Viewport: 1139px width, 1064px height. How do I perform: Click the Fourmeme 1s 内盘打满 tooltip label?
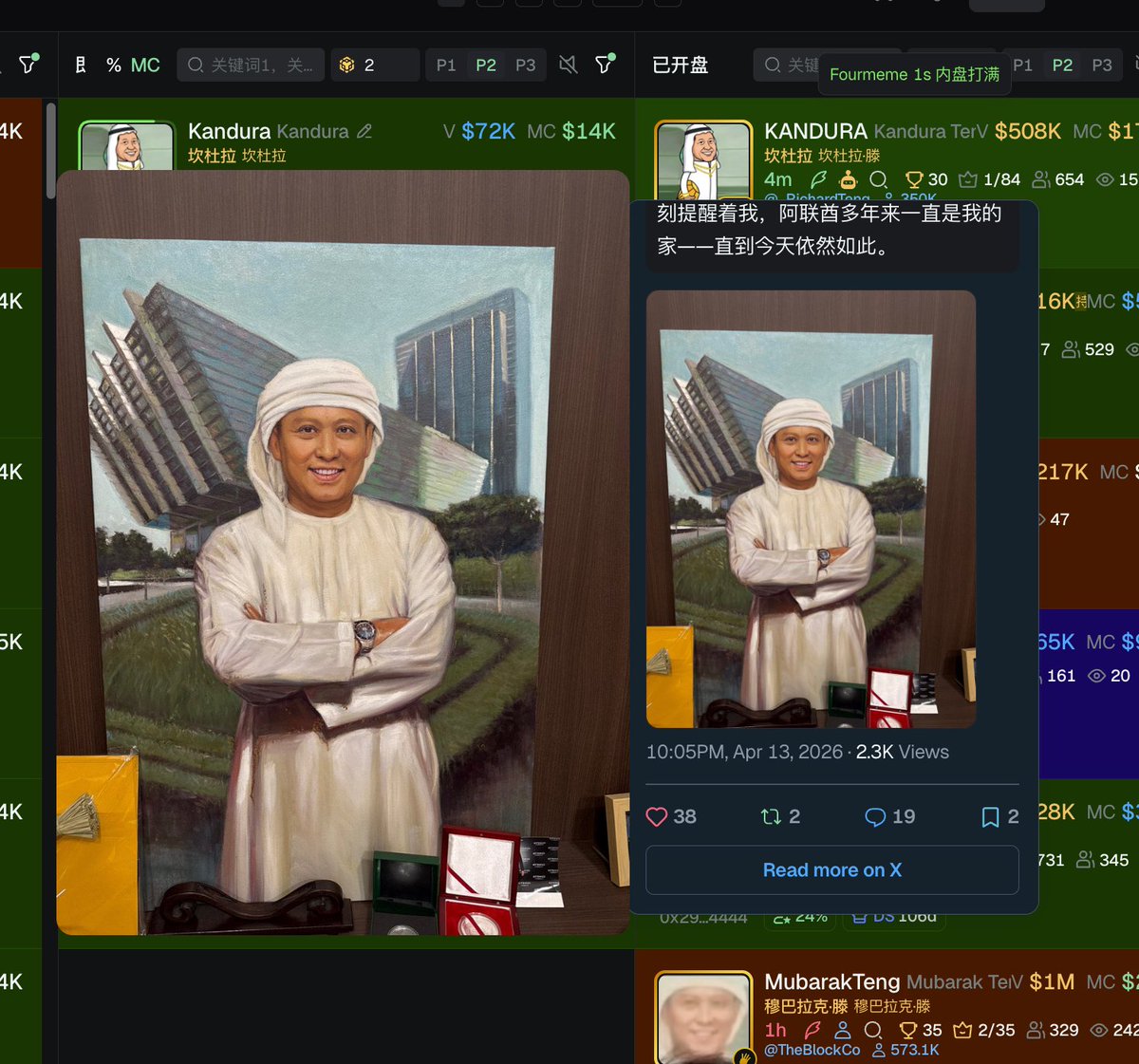[914, 74]
